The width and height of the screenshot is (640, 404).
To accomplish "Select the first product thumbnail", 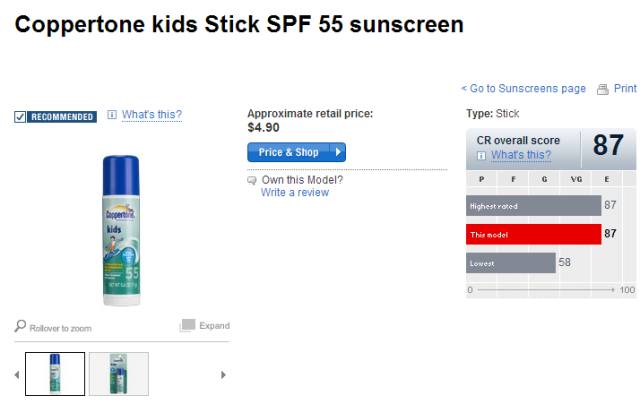I will pyautogui.click(x=54, y=374).
